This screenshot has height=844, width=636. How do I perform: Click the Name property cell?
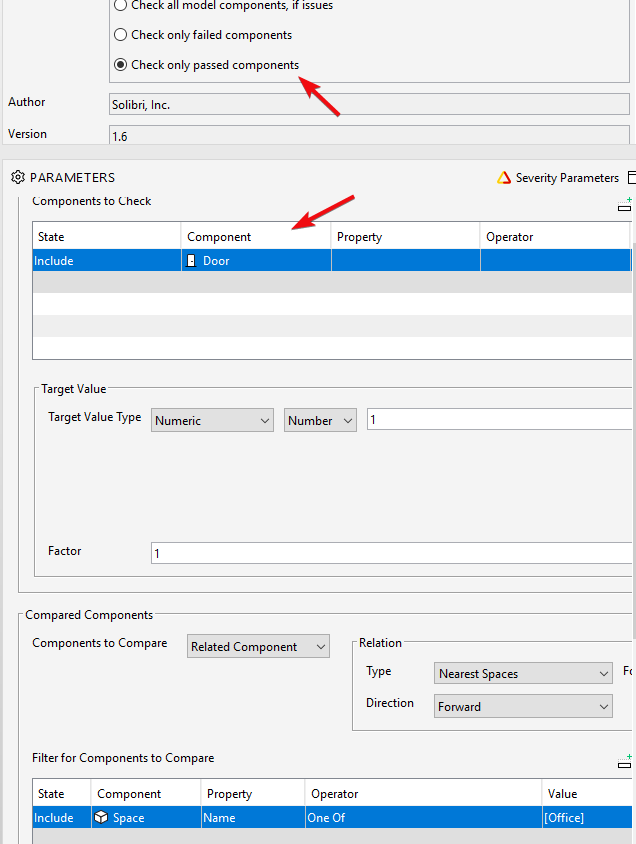coord(253,818)
